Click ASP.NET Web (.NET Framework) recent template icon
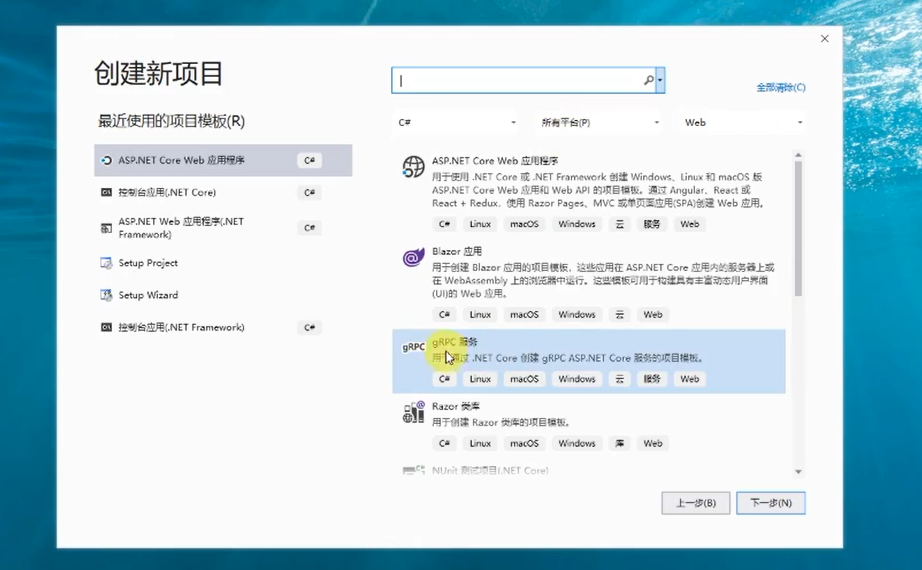The height and width of the screenshot is (570, 922). pyautogui.click(x=106, y=228)
